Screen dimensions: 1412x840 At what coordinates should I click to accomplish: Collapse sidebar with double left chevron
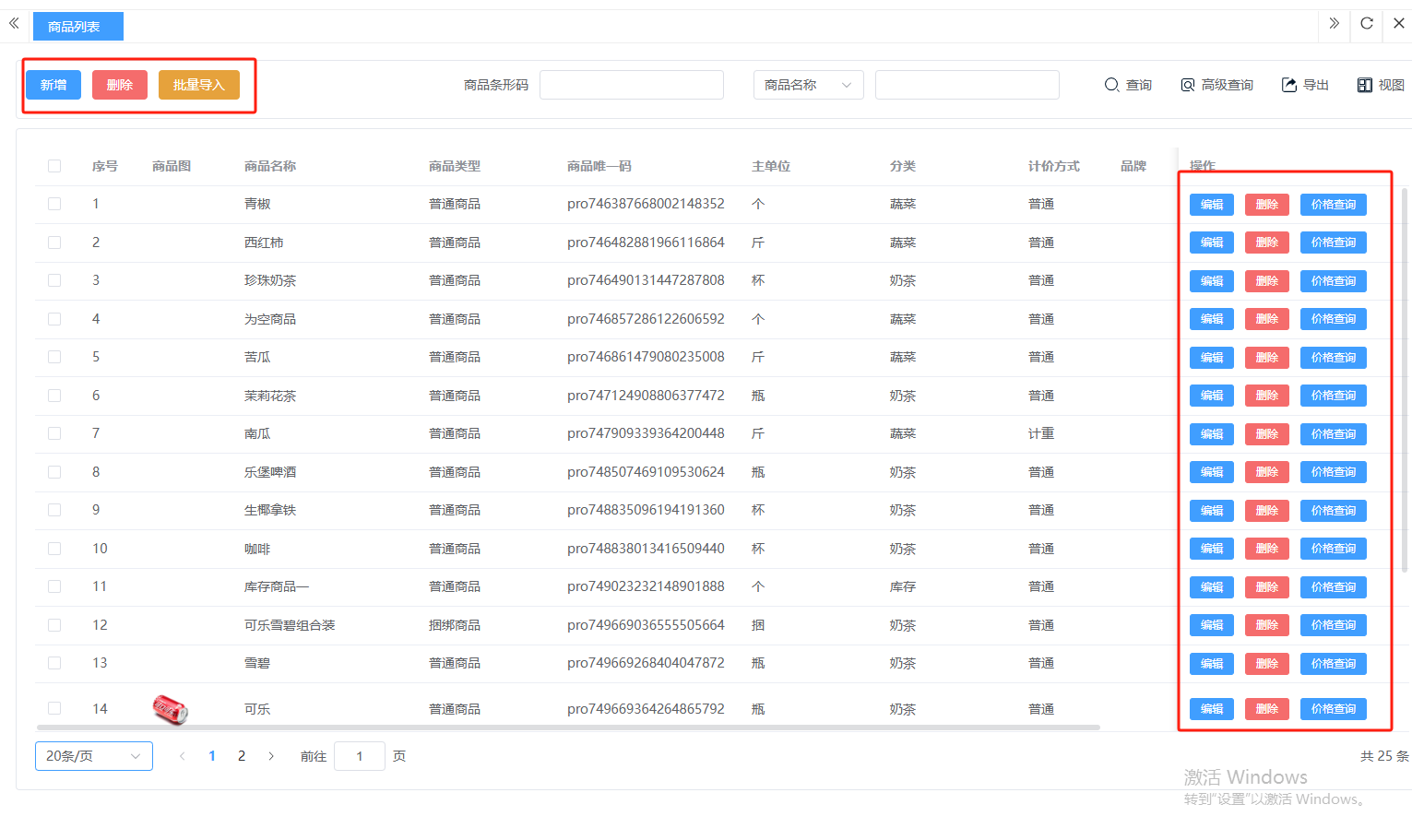coord(14,23)
